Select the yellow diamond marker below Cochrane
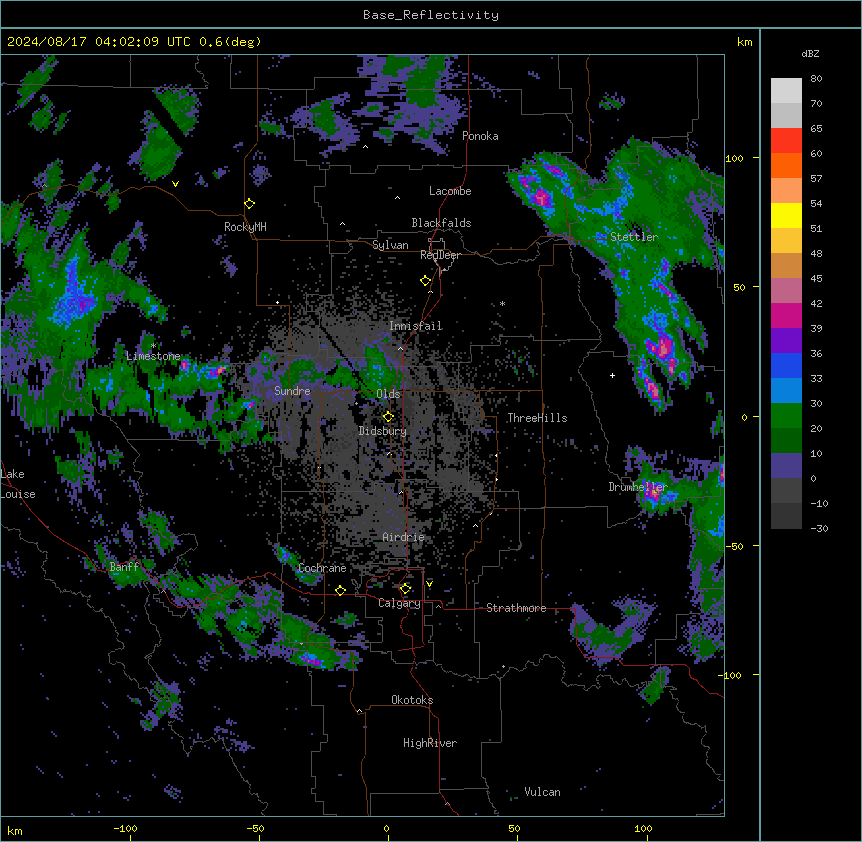Image resolution: width=862 pixels, height=842 pixels. coord(340,590)
